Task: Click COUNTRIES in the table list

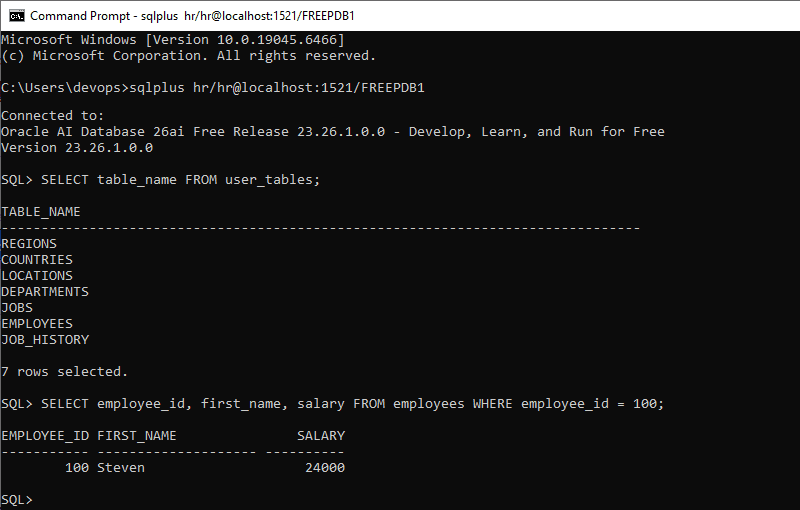Action: click(37, 259)
